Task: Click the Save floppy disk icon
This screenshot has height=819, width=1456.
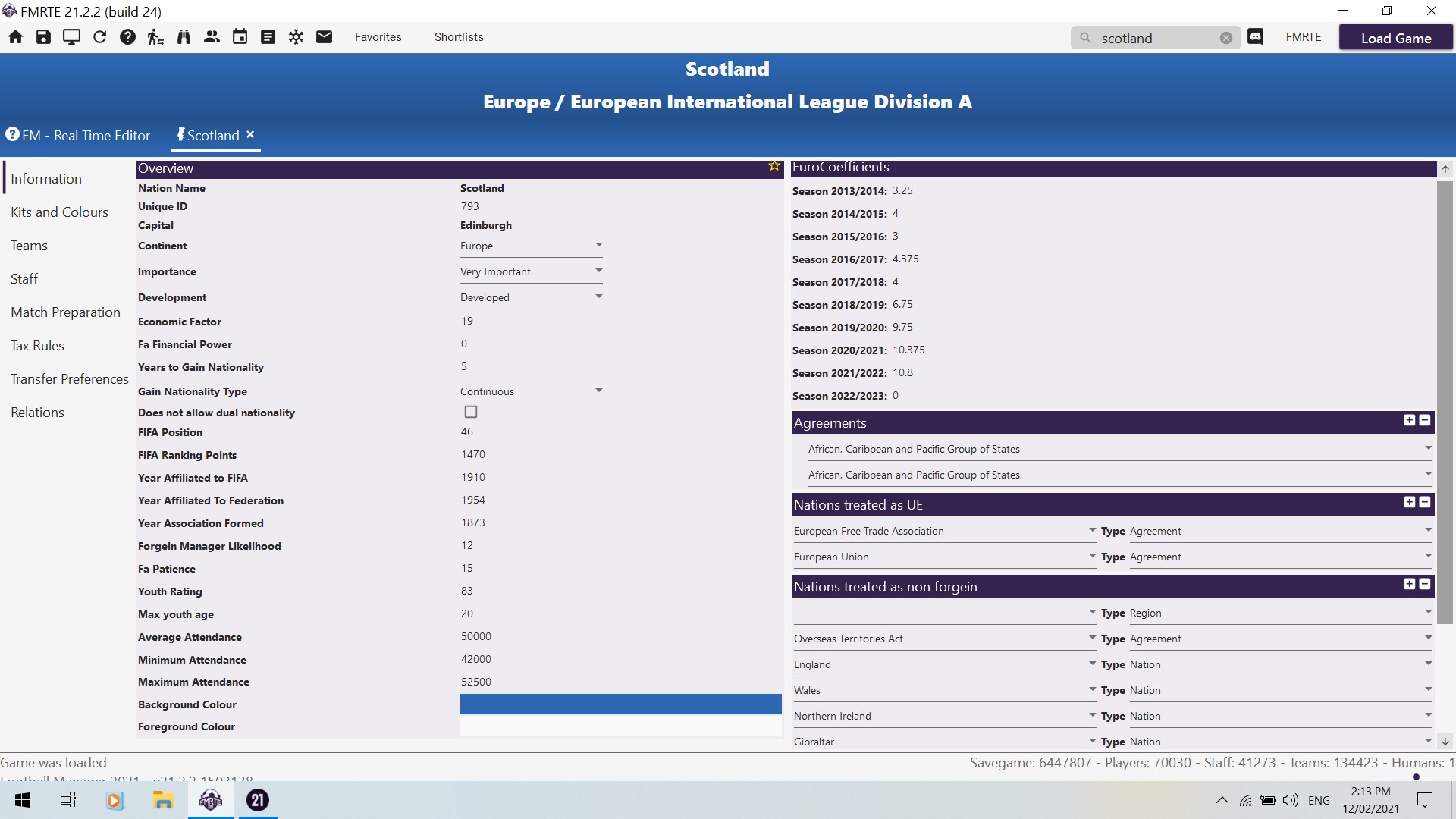Action: click(x=43, y=37)
